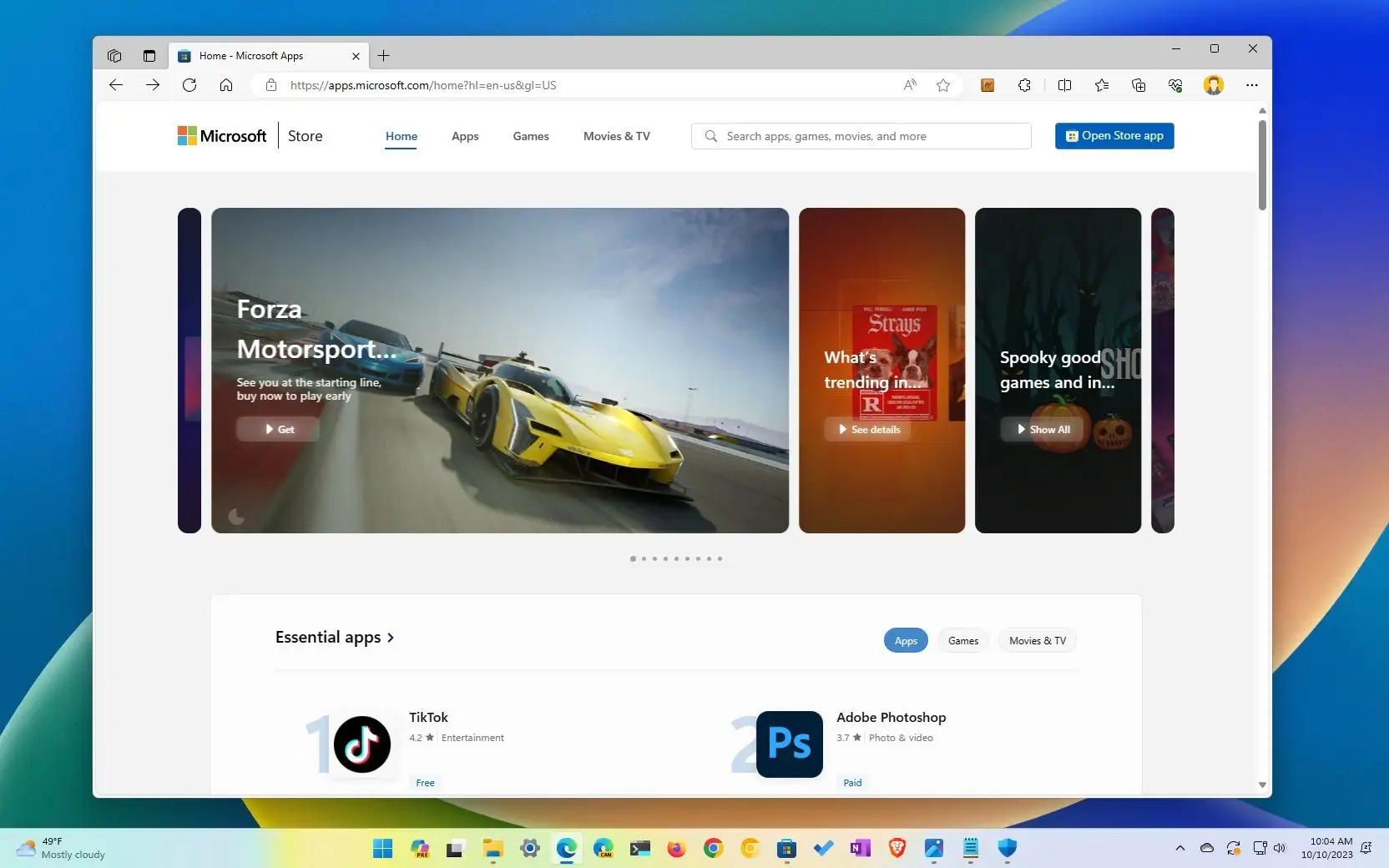Open the Settings and more ellipsis menu
This screenshot has height=868, width=1389.
click(x=1252, y=85)
